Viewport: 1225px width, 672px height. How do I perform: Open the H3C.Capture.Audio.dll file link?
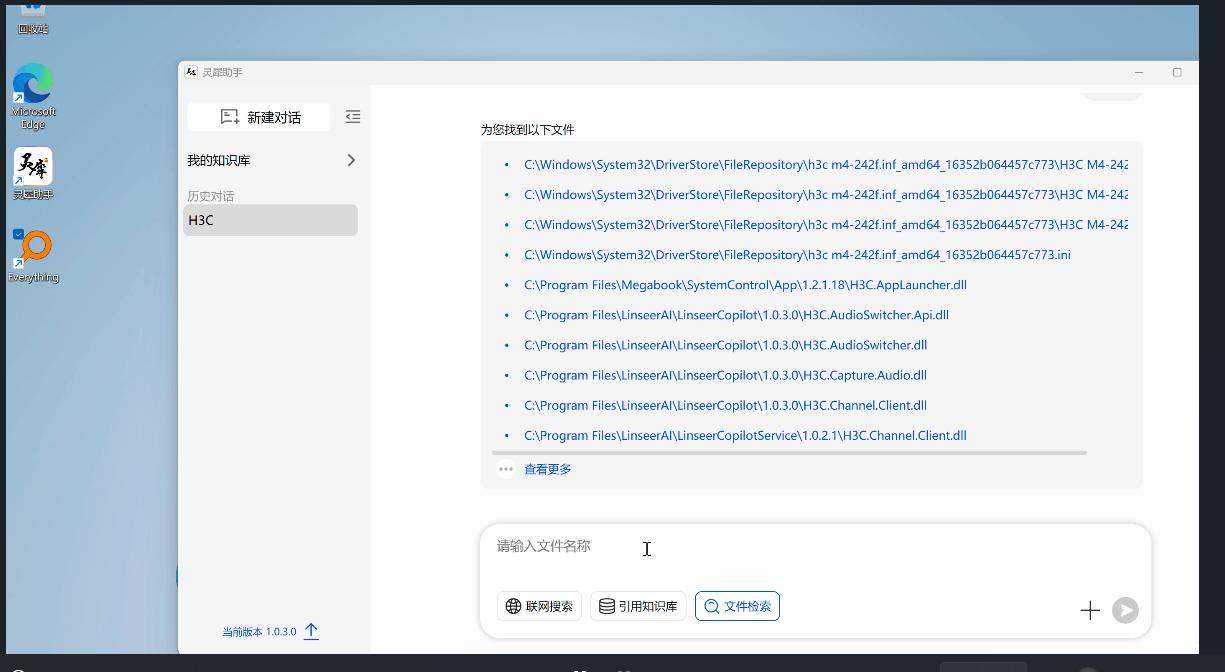click(726, 375)
